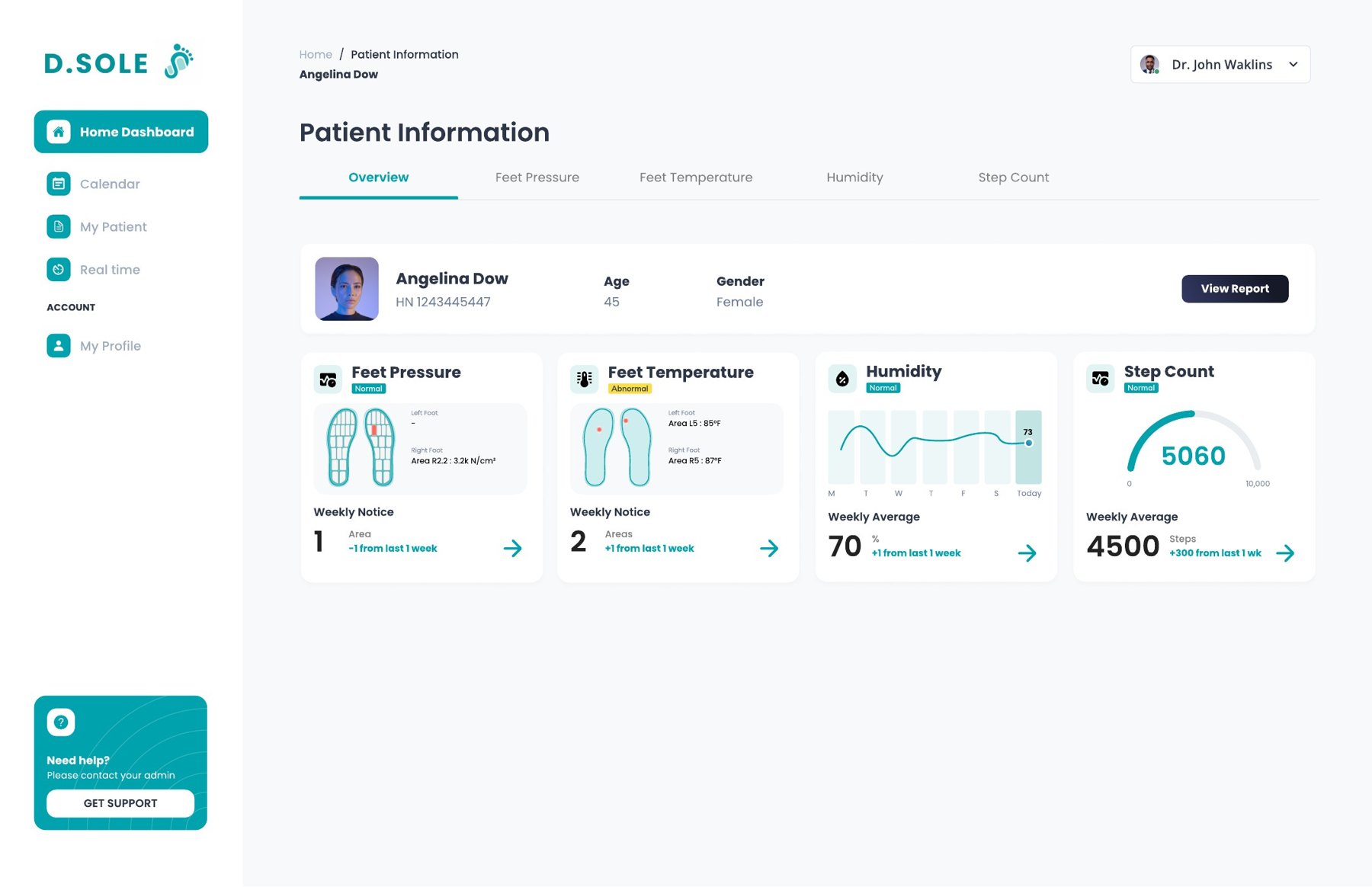Click the 5060 step count value
Viewport: 1372px width, 887px height.
pos(1194,456)
